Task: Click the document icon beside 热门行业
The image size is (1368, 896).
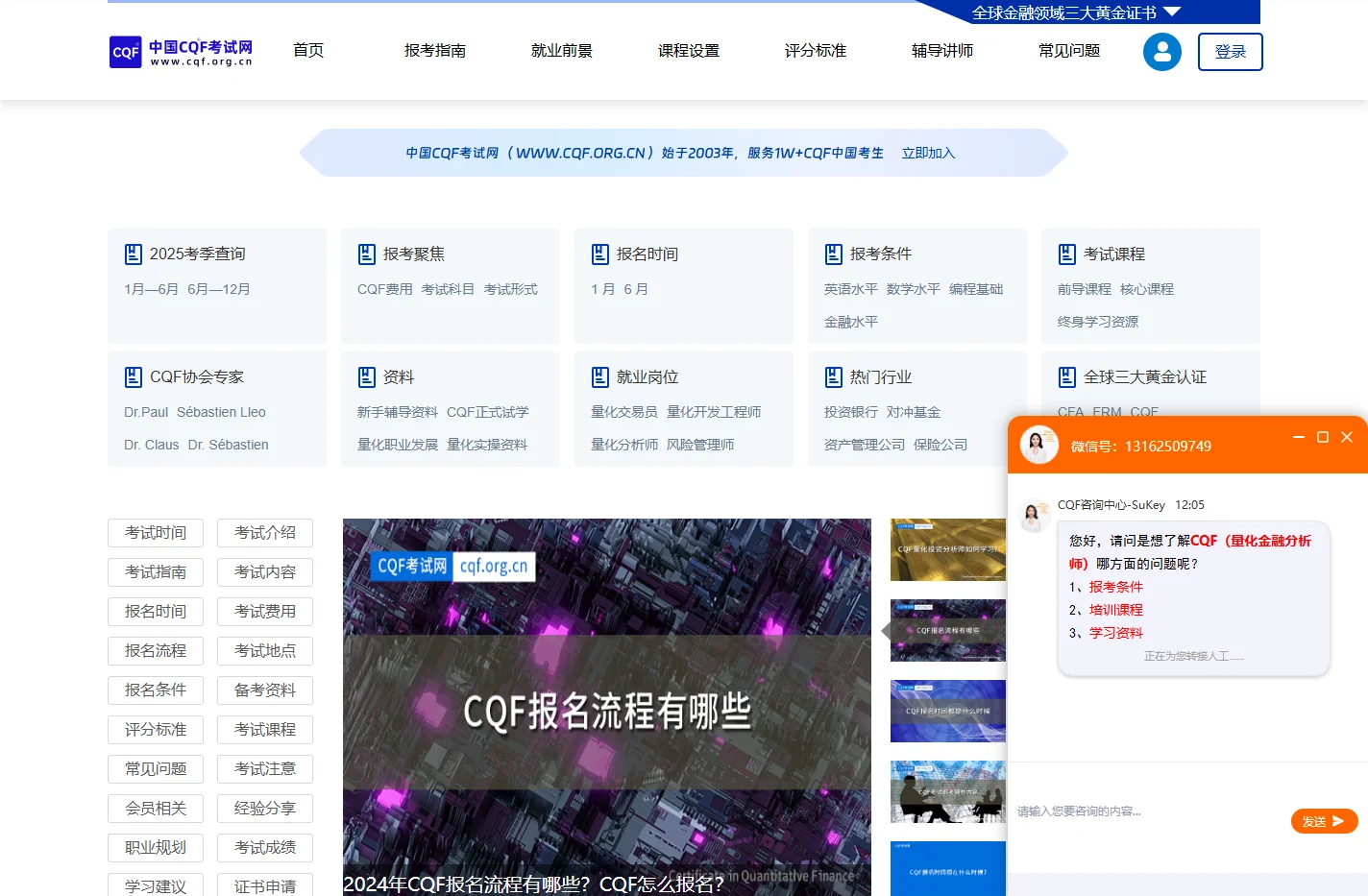Action: pos(834,377)
